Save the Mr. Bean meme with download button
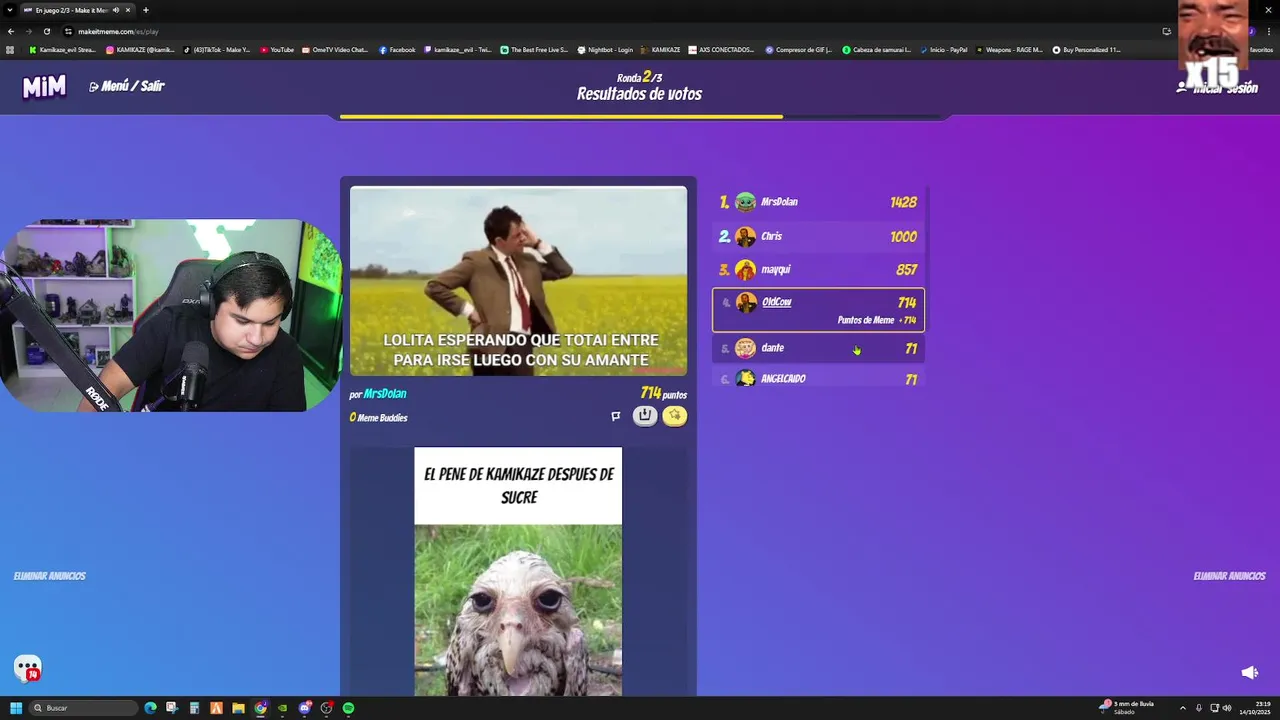Viewport: 1280px width, 720px height. tap(645, 416)
